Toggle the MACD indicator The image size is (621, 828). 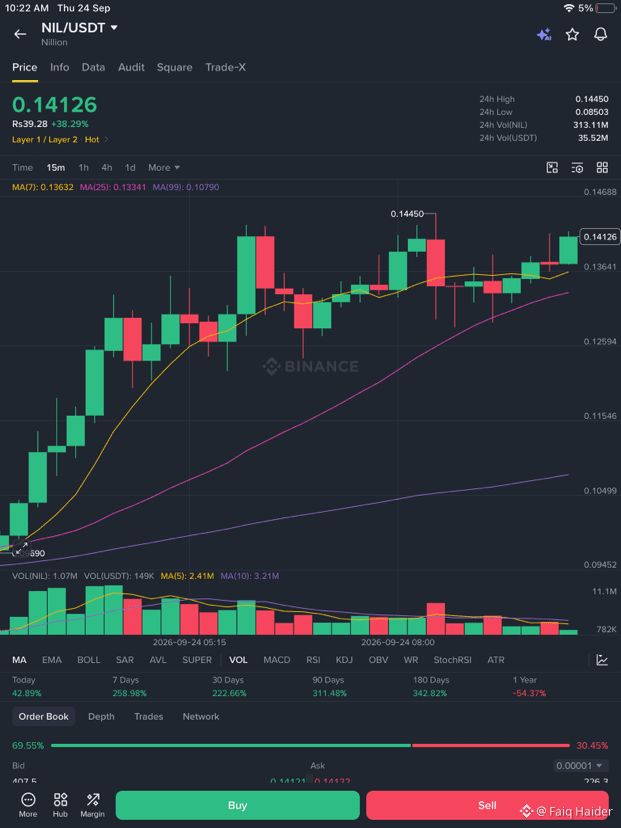coord(277,660)
